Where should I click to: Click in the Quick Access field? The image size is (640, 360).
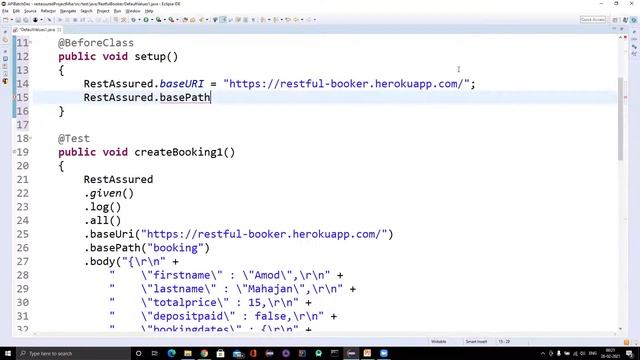(593, 20)
